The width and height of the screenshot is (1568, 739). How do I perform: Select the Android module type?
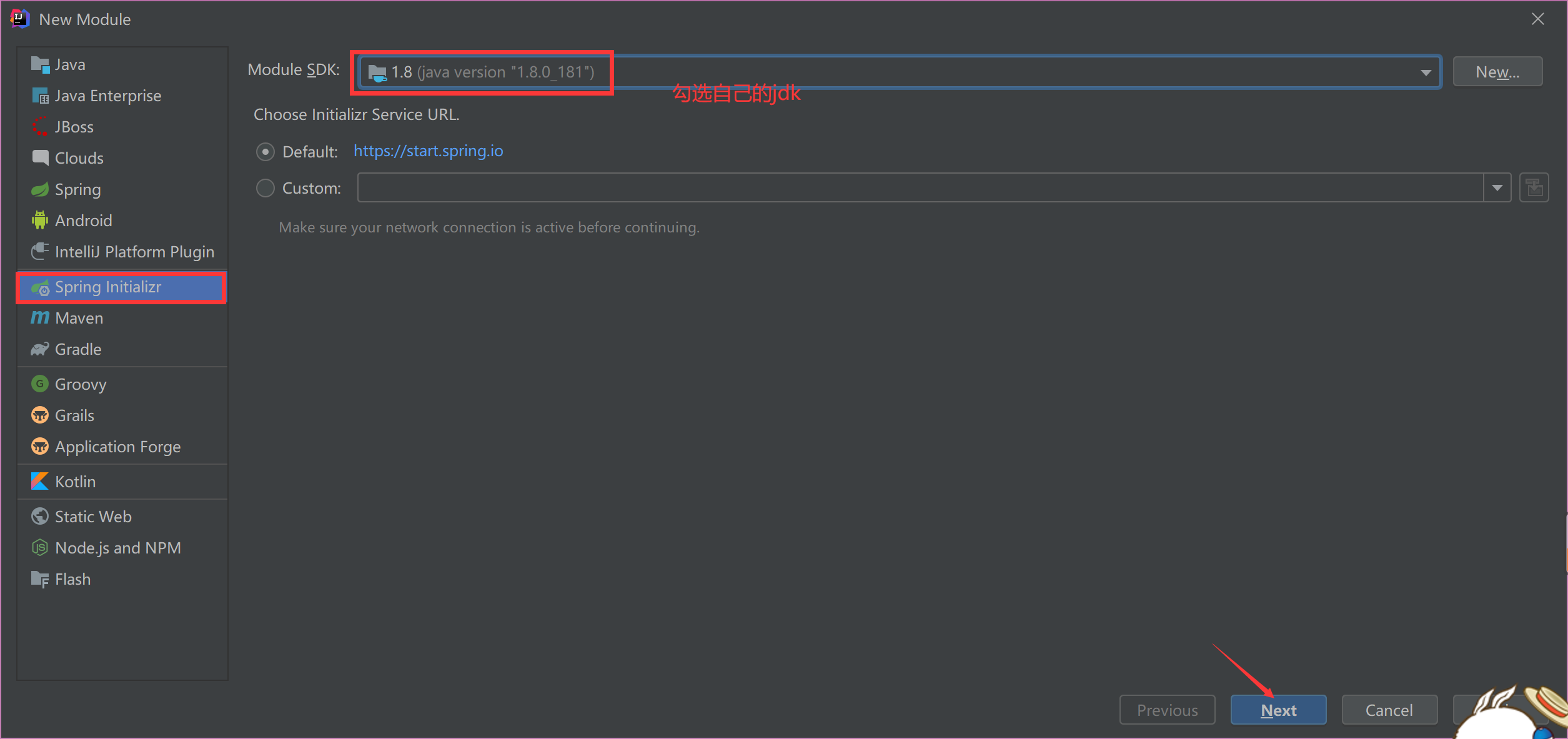[x=85, y=220]
